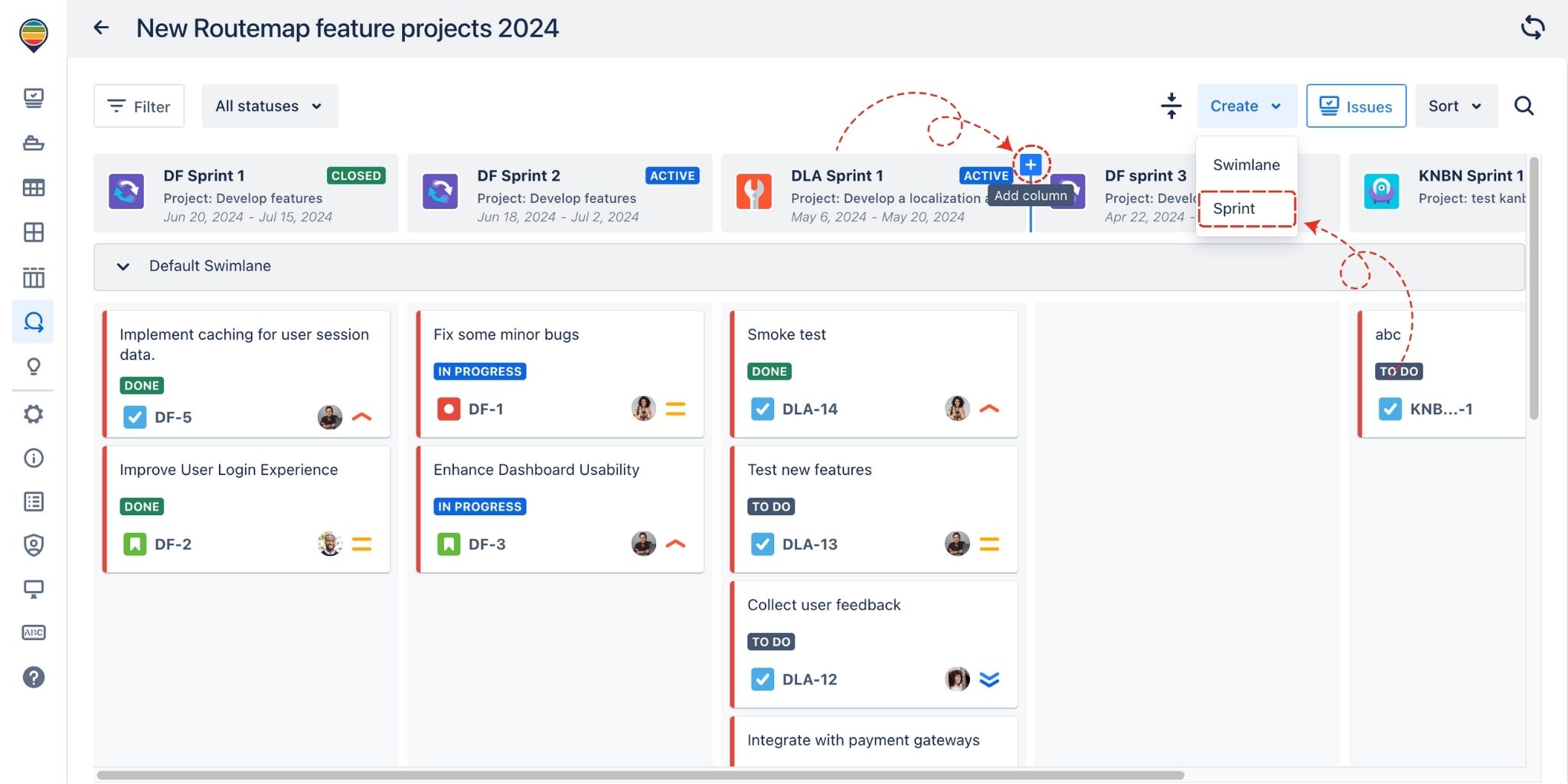Click the horizontal scrollbar at the bottom
1568x784 pixels.
[640, 775]
